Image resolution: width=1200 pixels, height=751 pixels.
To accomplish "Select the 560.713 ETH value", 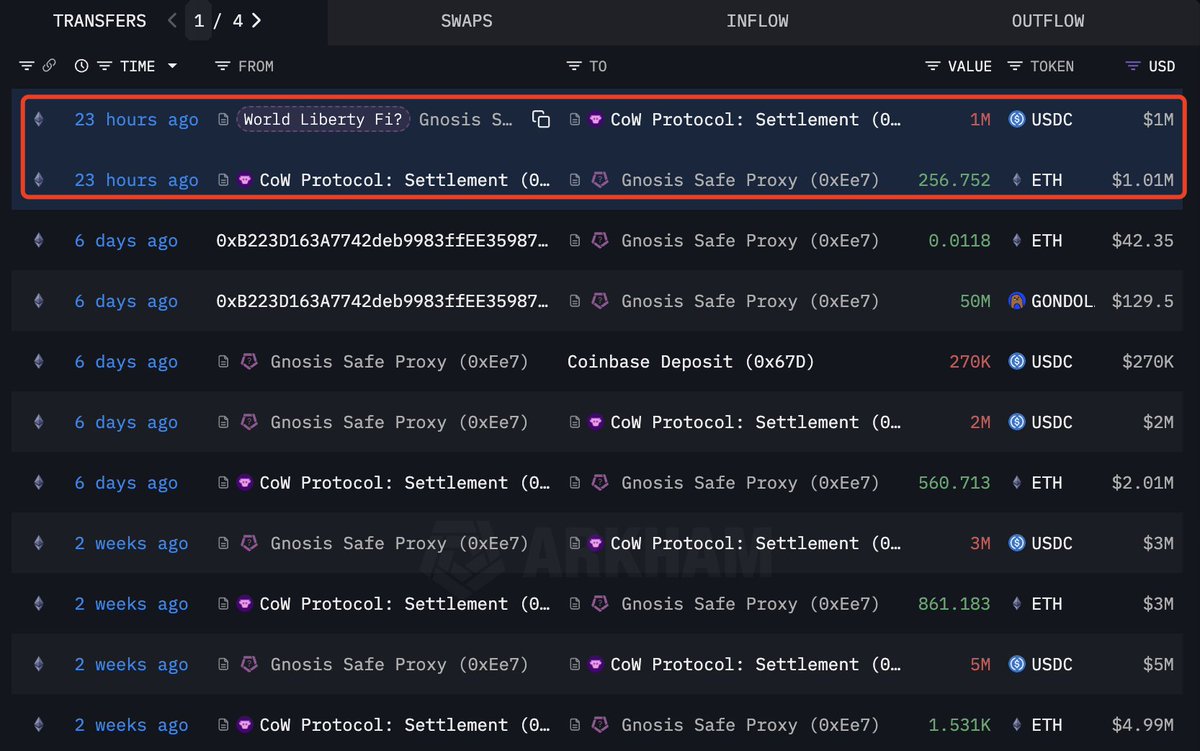I will point(954,483).
